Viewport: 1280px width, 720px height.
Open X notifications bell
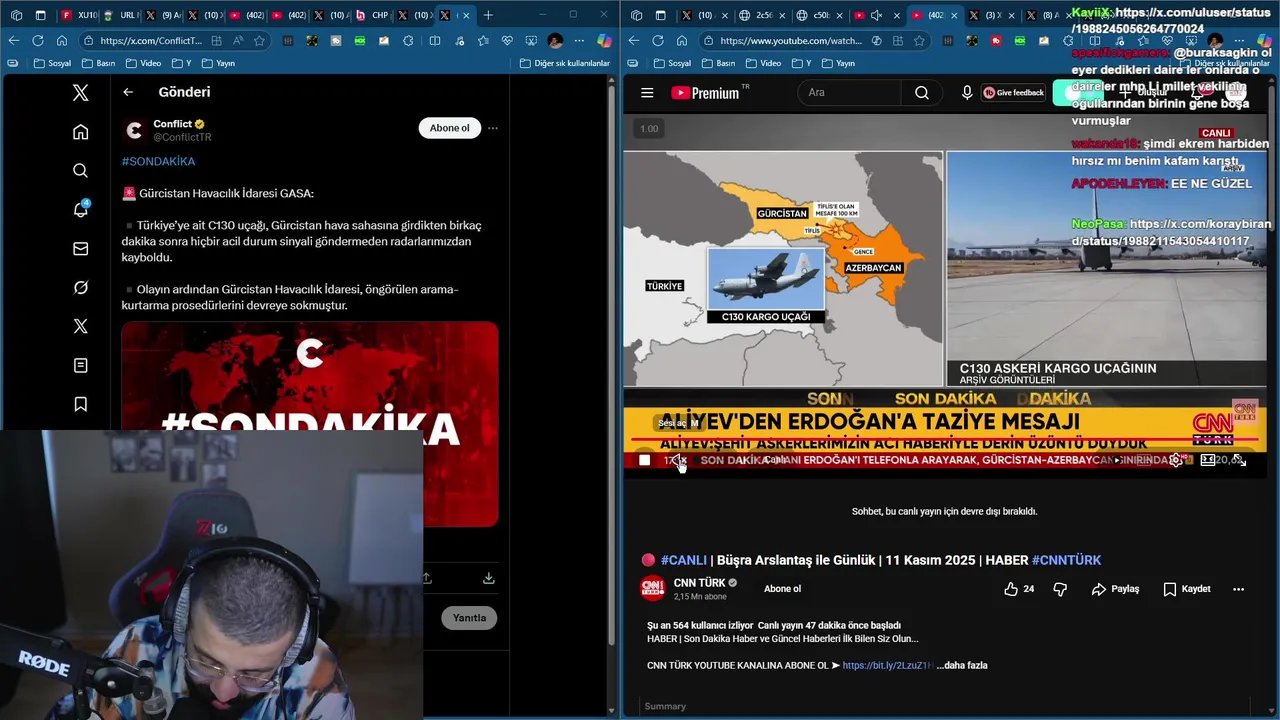(x=81, y=210)
